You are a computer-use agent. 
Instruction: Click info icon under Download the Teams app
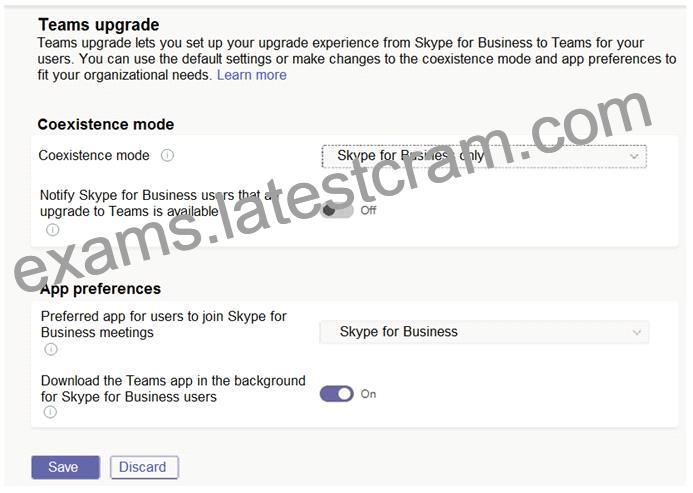(x=50, y=412)
